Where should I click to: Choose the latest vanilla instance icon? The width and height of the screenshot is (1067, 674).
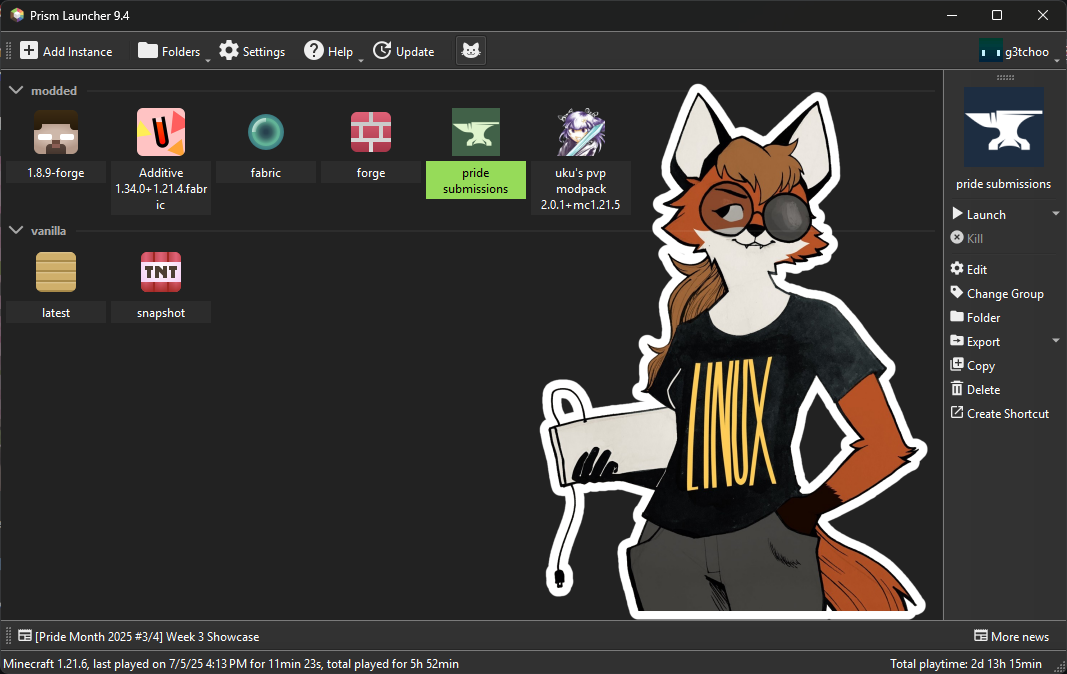pos(56,272)
